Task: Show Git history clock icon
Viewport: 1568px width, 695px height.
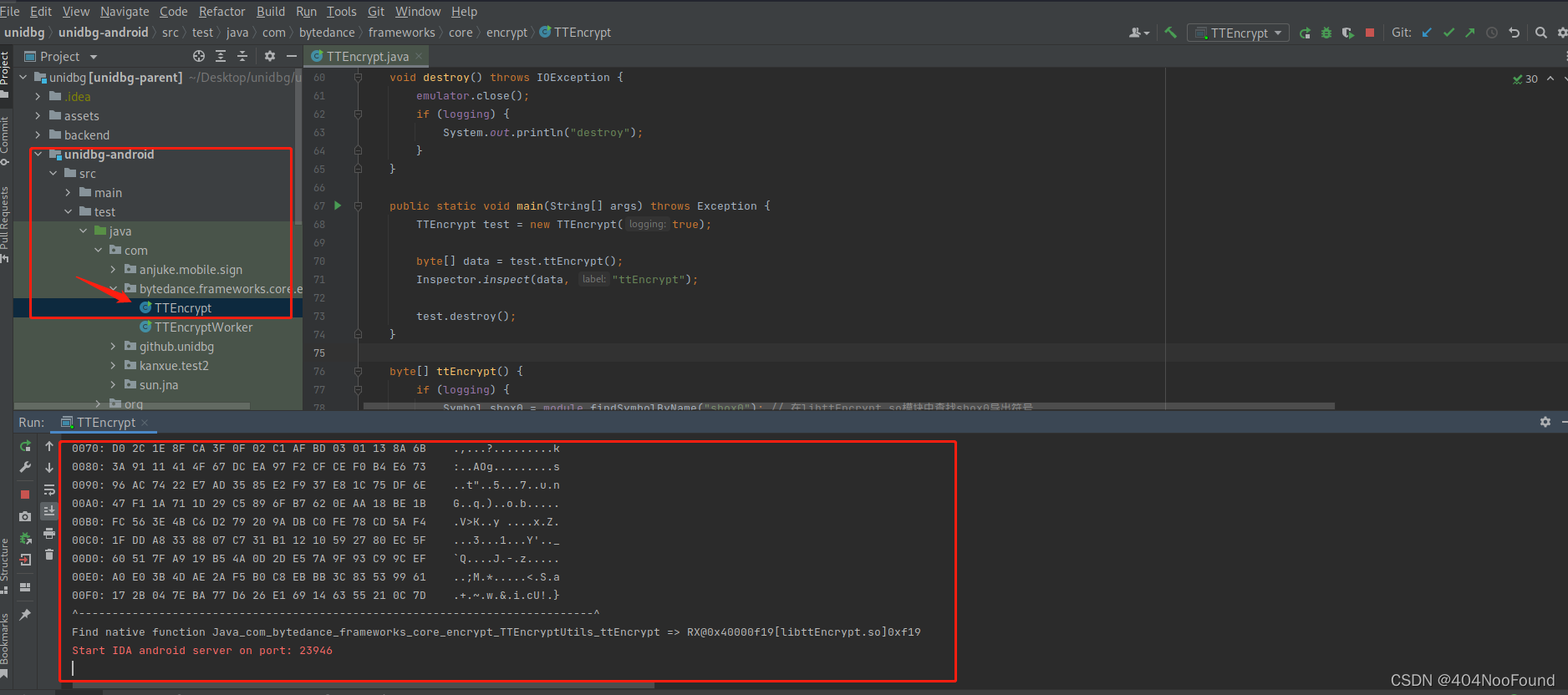Action: tap(1492, 33)
